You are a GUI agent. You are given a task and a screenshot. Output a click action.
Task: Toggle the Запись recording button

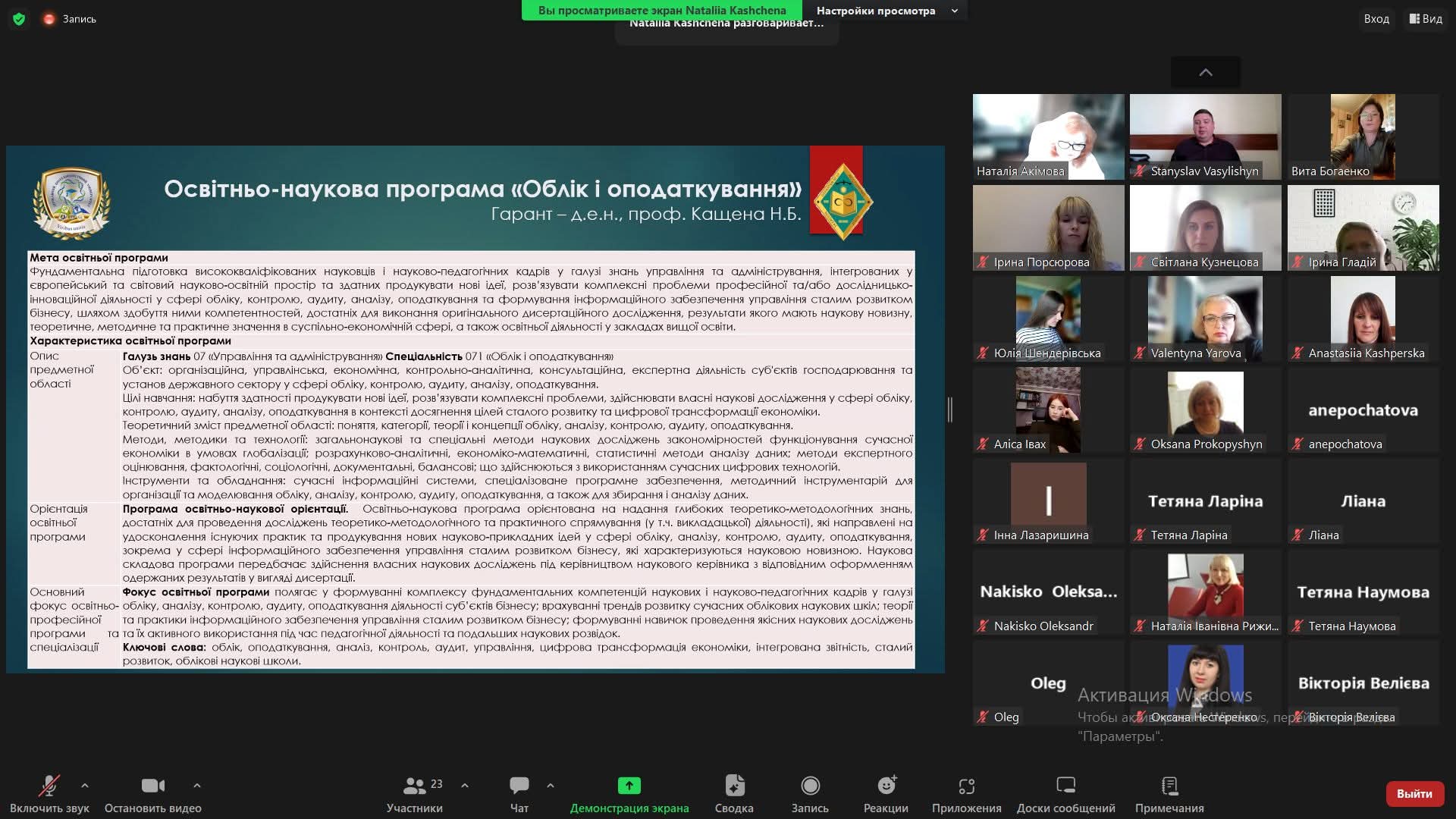810,786
